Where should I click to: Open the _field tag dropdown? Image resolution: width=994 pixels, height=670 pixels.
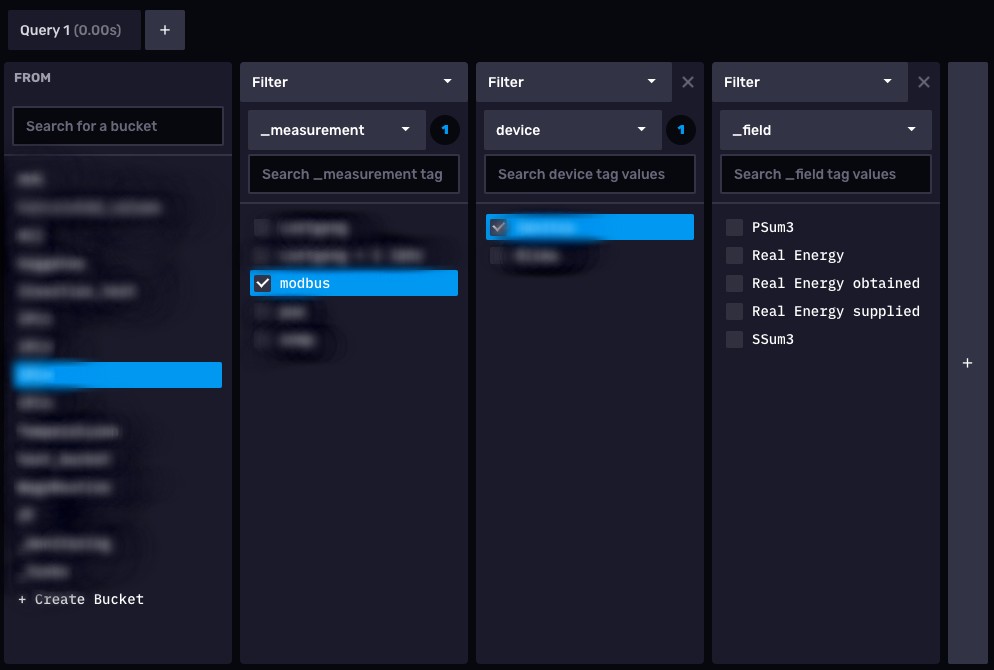click(825, 130)
